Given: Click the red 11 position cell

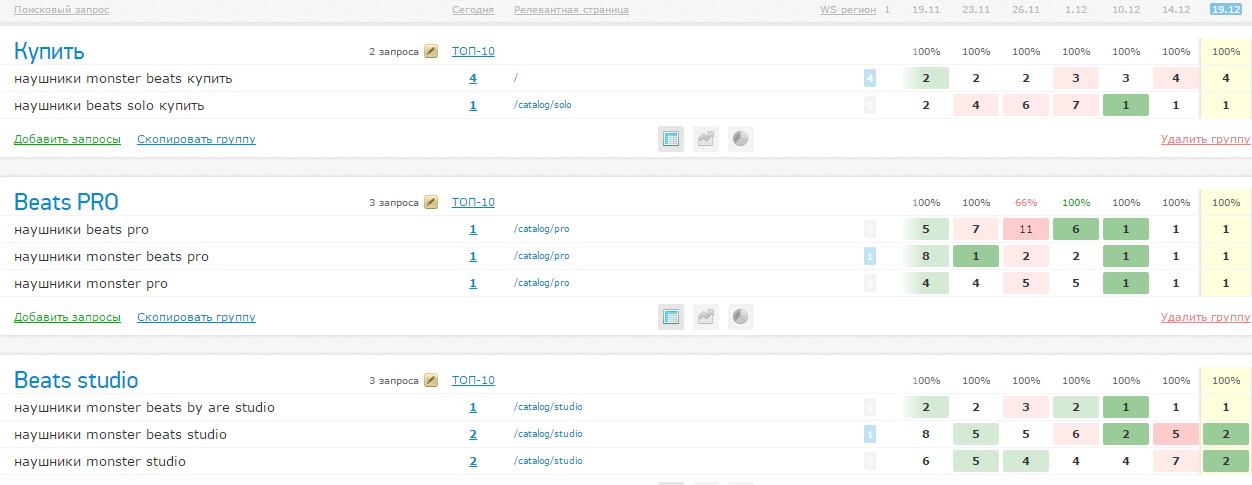Looking at the screenshot, I should (x=1026, y=229).
